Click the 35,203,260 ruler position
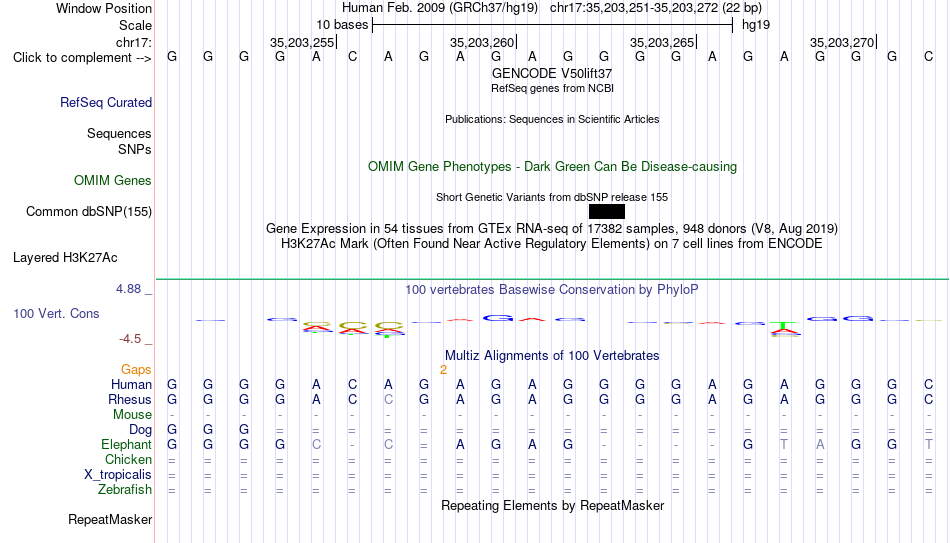This screenshot has height=543, width=950. click(482, 42)
